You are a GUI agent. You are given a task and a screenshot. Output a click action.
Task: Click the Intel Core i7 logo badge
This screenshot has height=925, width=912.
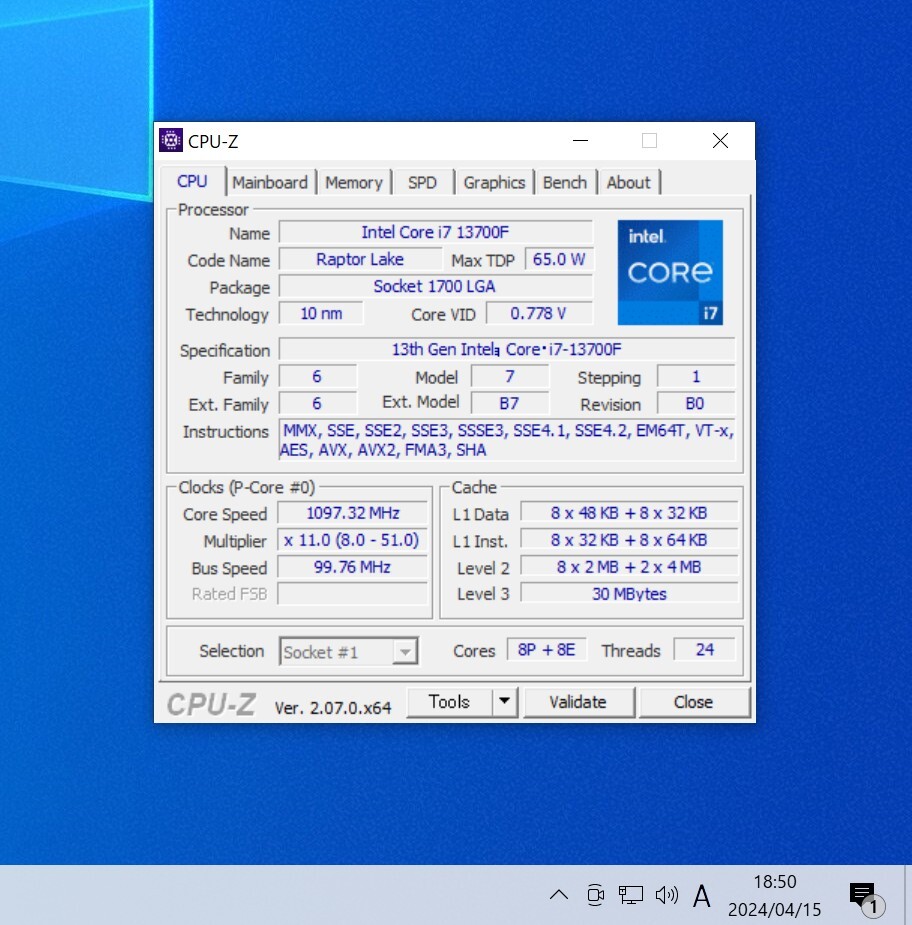coord(670,272)
